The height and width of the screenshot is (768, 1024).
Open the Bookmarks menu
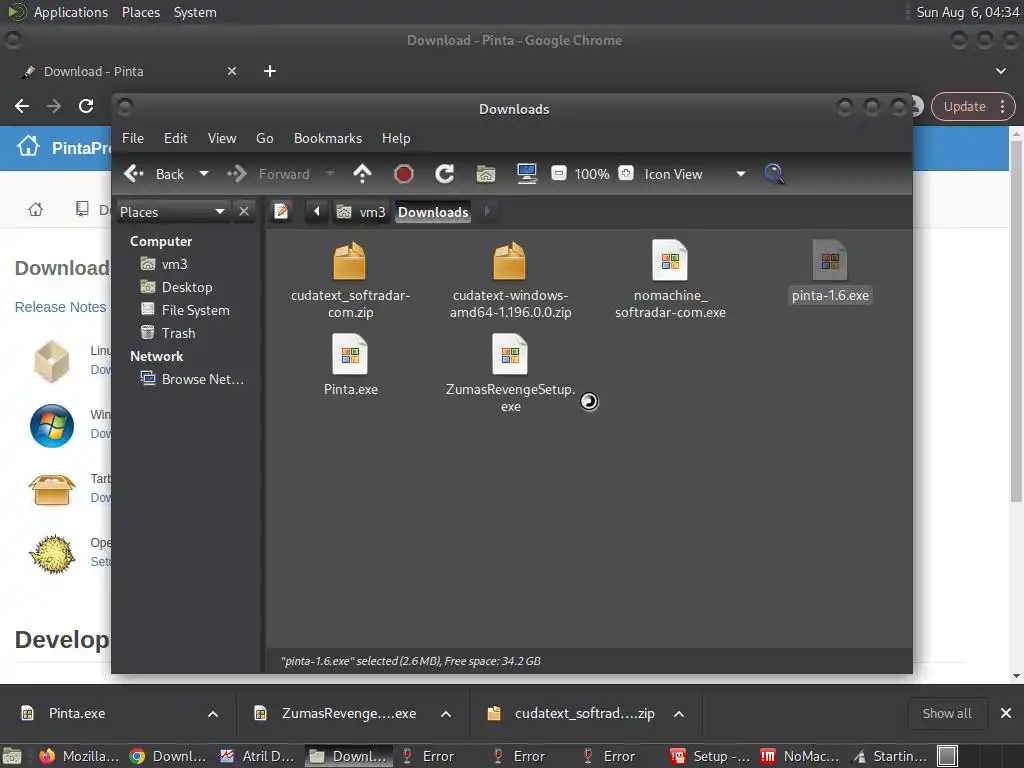(x=328, y=138)
